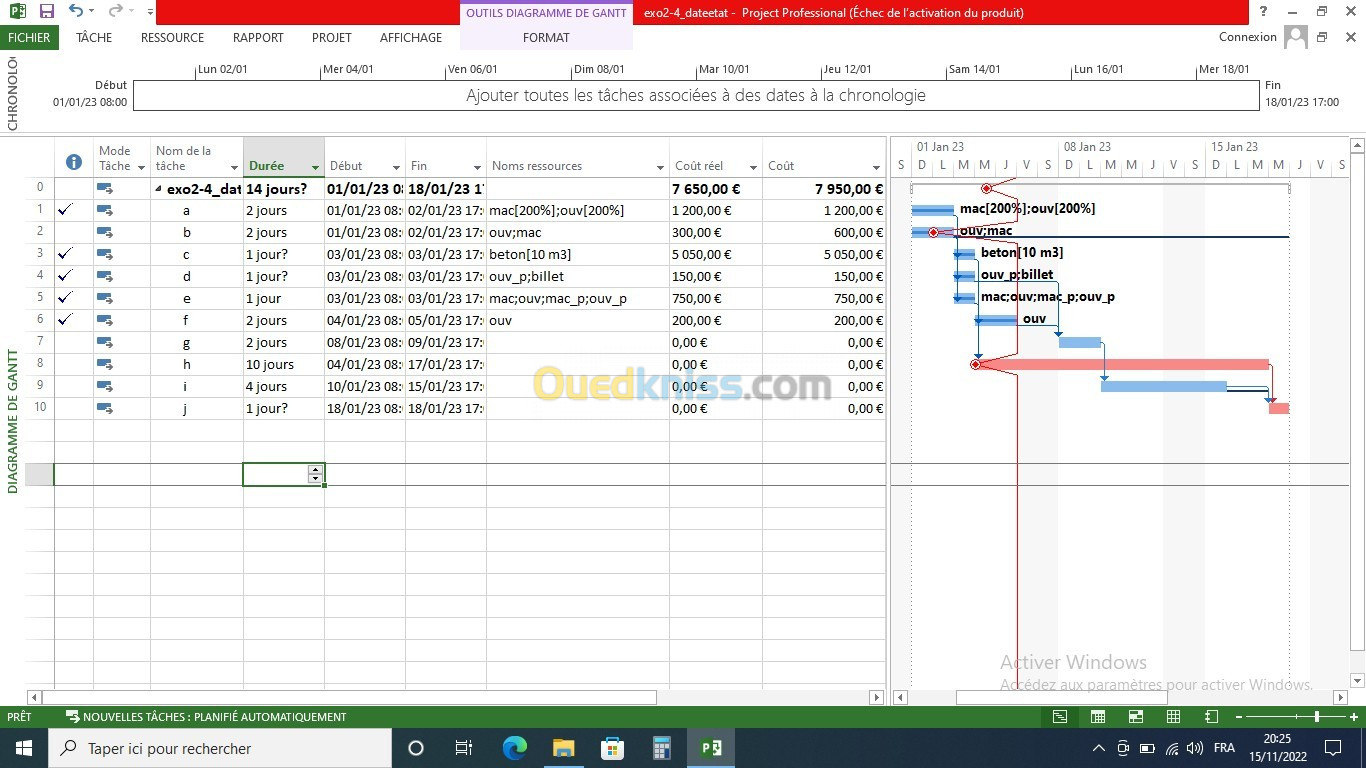Click the Help question mark icon

click(1264, 11)
